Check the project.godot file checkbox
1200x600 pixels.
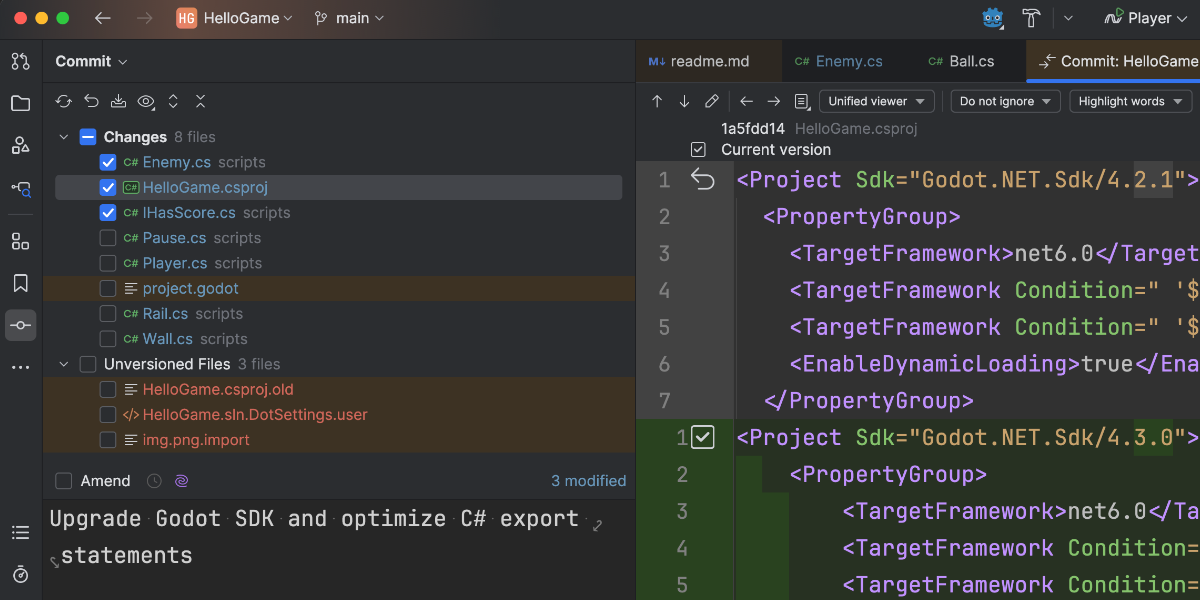click(108, 288)
